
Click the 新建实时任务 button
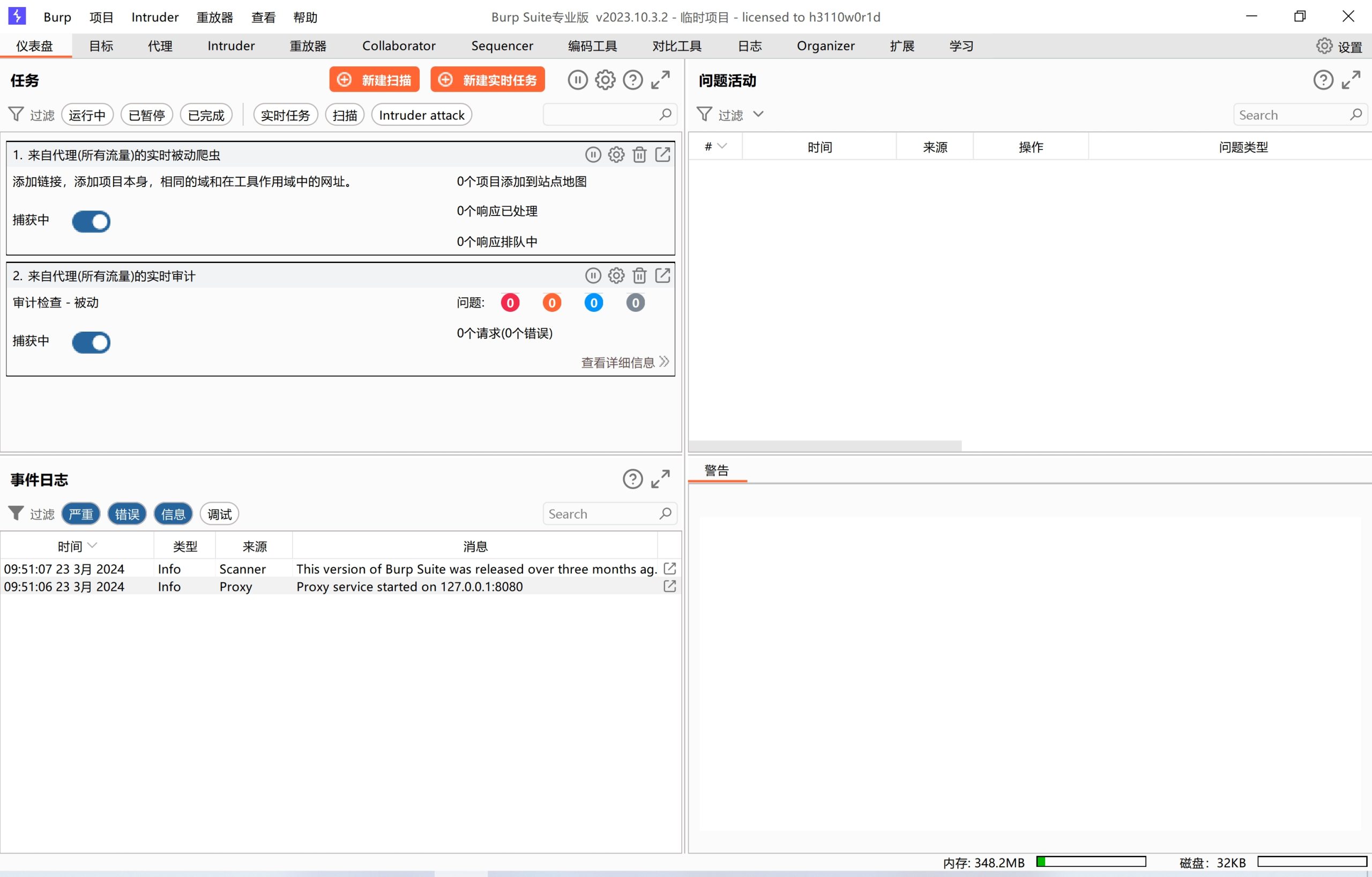488,80
